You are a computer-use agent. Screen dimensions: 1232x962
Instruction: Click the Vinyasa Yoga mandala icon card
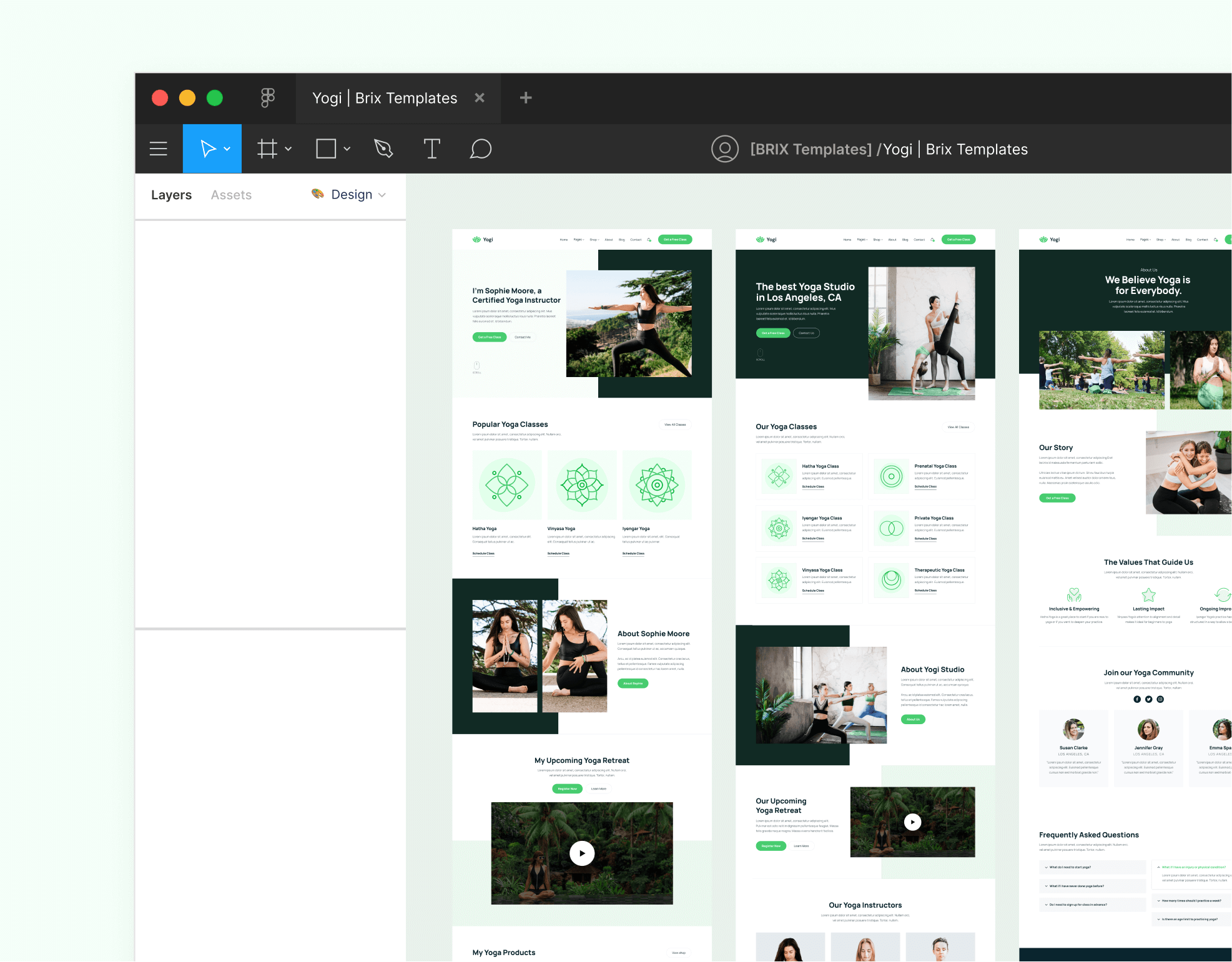pyautogui.click(x=582, y=485)
